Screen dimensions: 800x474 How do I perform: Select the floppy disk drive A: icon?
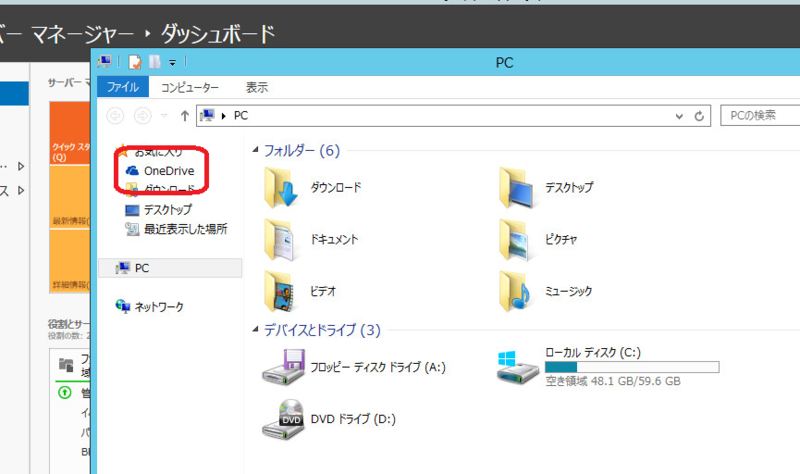point(284,367)
